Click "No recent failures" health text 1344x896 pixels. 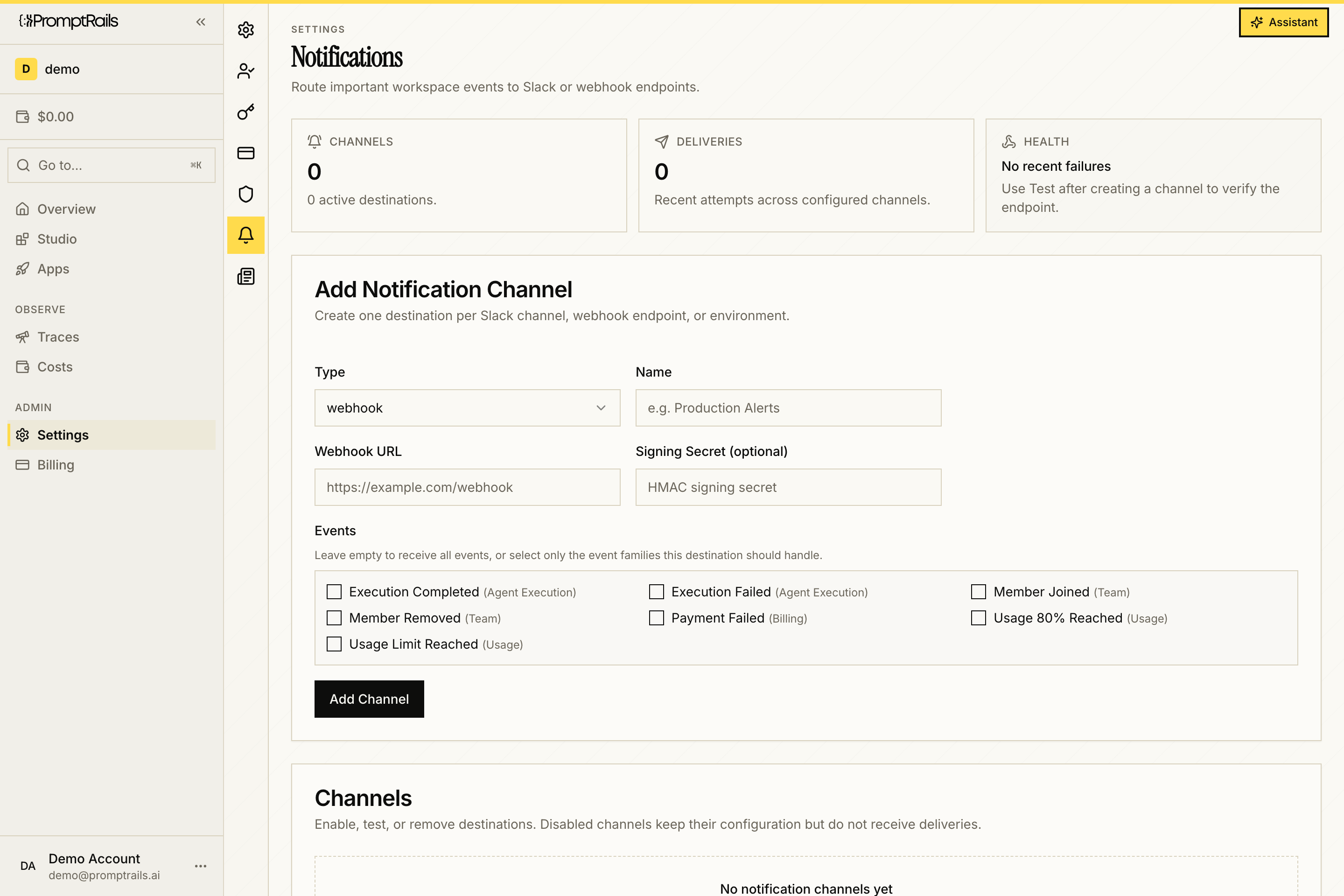coord(1056,166)
